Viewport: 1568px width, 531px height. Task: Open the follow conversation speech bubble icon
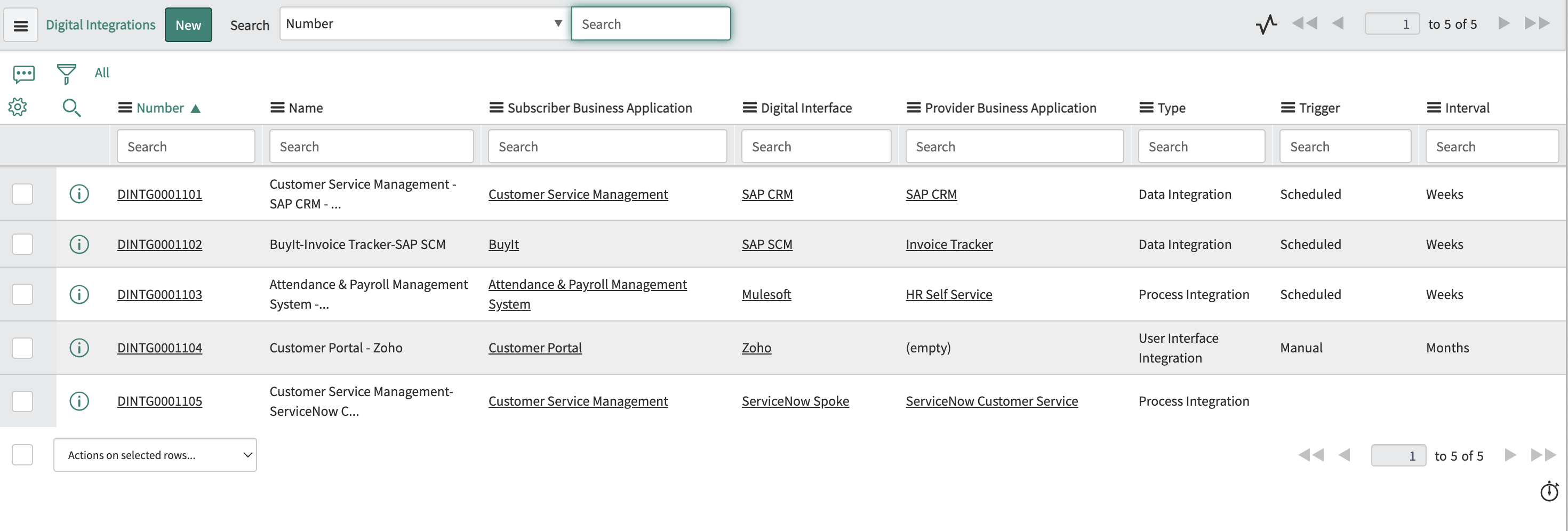[x=24, y=73]
